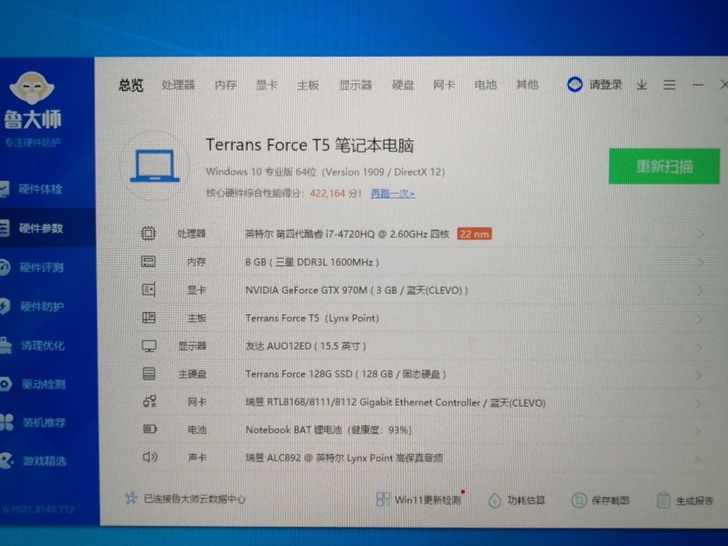This screenshot has height=546, width=728.
Task: Click the Notebook BAT battery text
Action: point(328,430)
